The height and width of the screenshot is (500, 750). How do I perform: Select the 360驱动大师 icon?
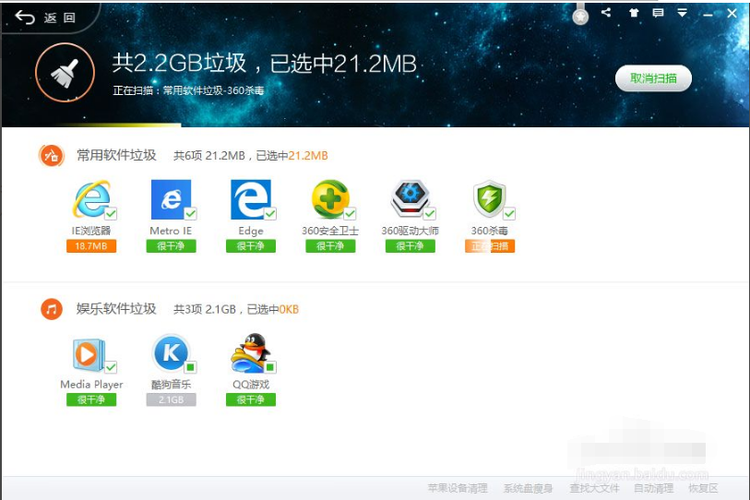pyautogui.click(x=410, y=199)
